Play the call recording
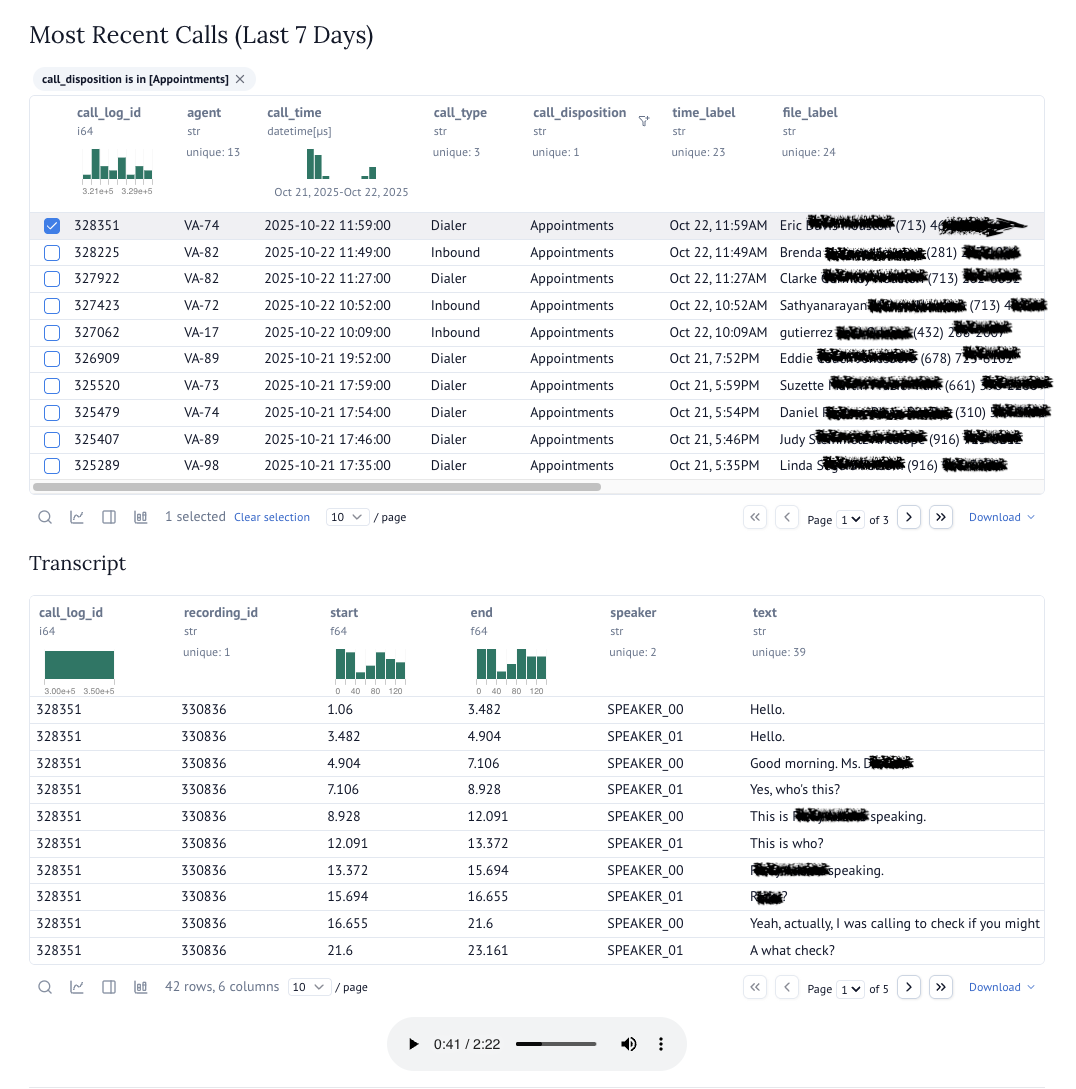The height and width of the screenshot is (1089, 1076). [x=414, y=1043]
